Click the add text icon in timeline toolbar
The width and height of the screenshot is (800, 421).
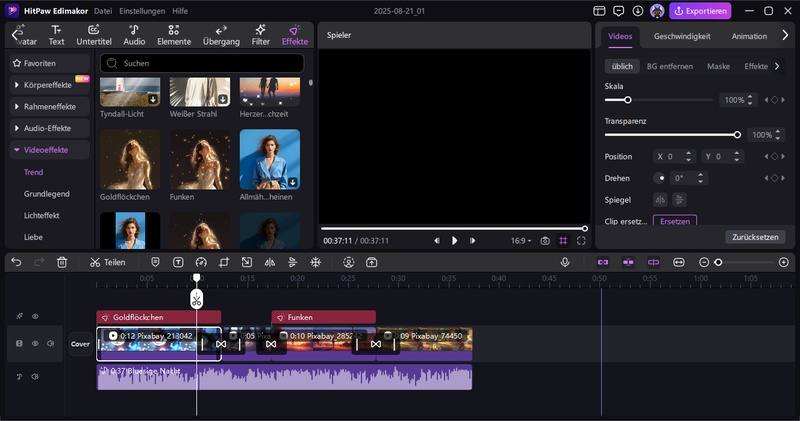point(178,262)
